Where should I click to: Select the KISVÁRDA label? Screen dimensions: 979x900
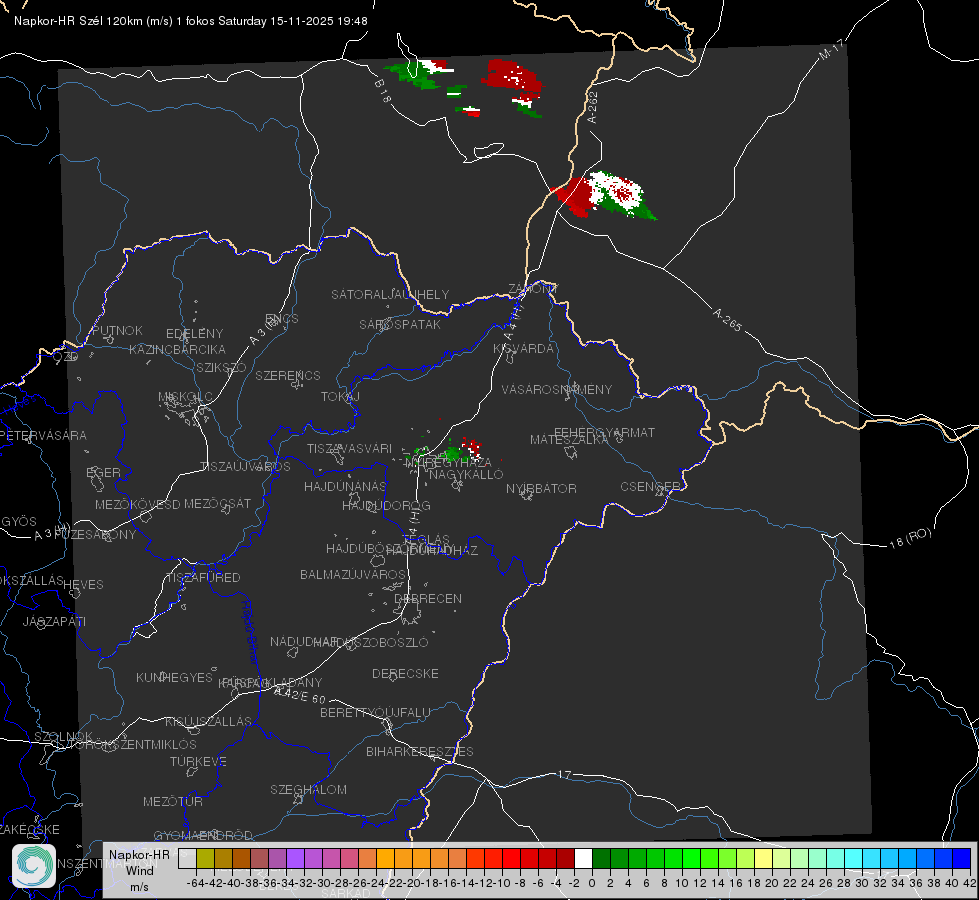point(524,349)
